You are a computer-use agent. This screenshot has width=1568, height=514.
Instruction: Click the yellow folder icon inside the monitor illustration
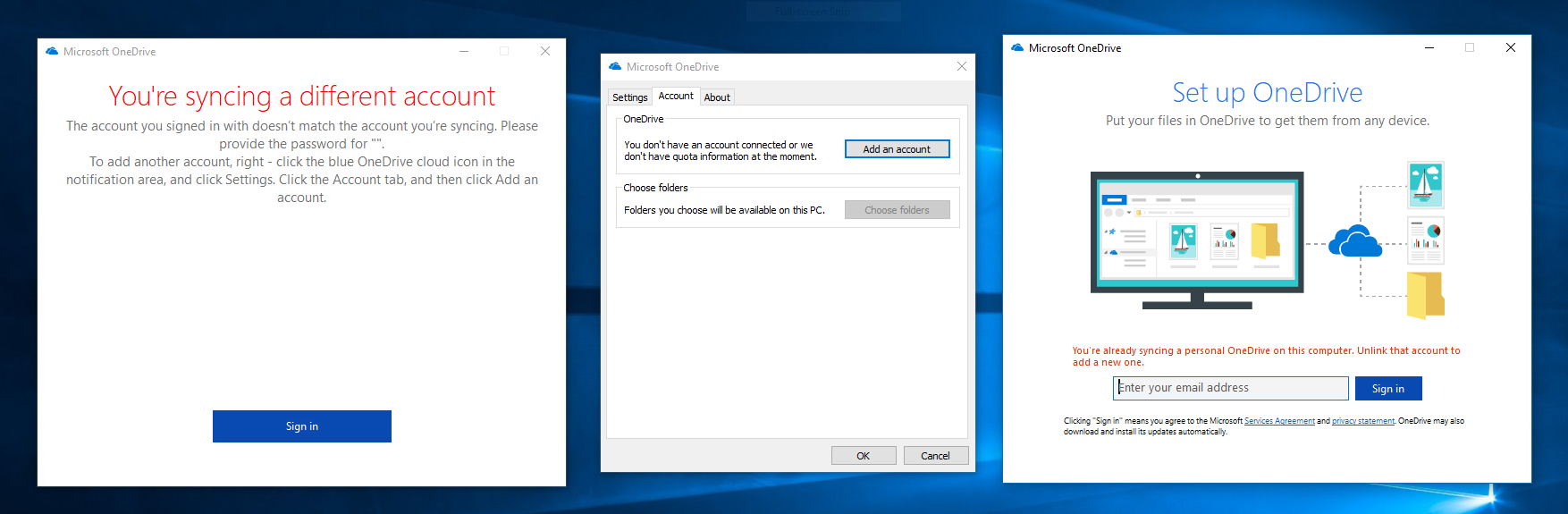[1265, 241]
